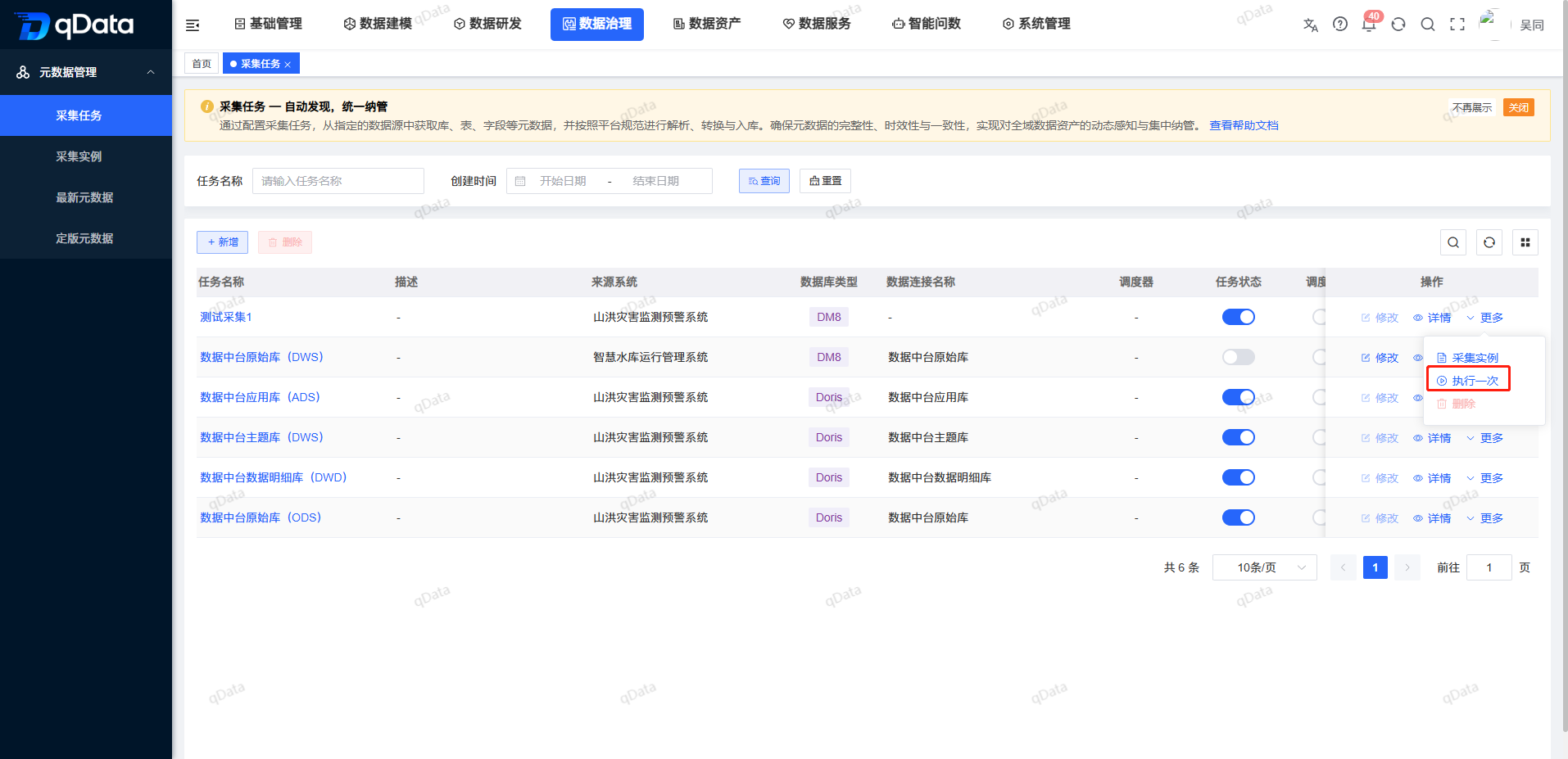Open 系统管理 top menu
Screen dimensions: 1568x759
coord(1036,24)
